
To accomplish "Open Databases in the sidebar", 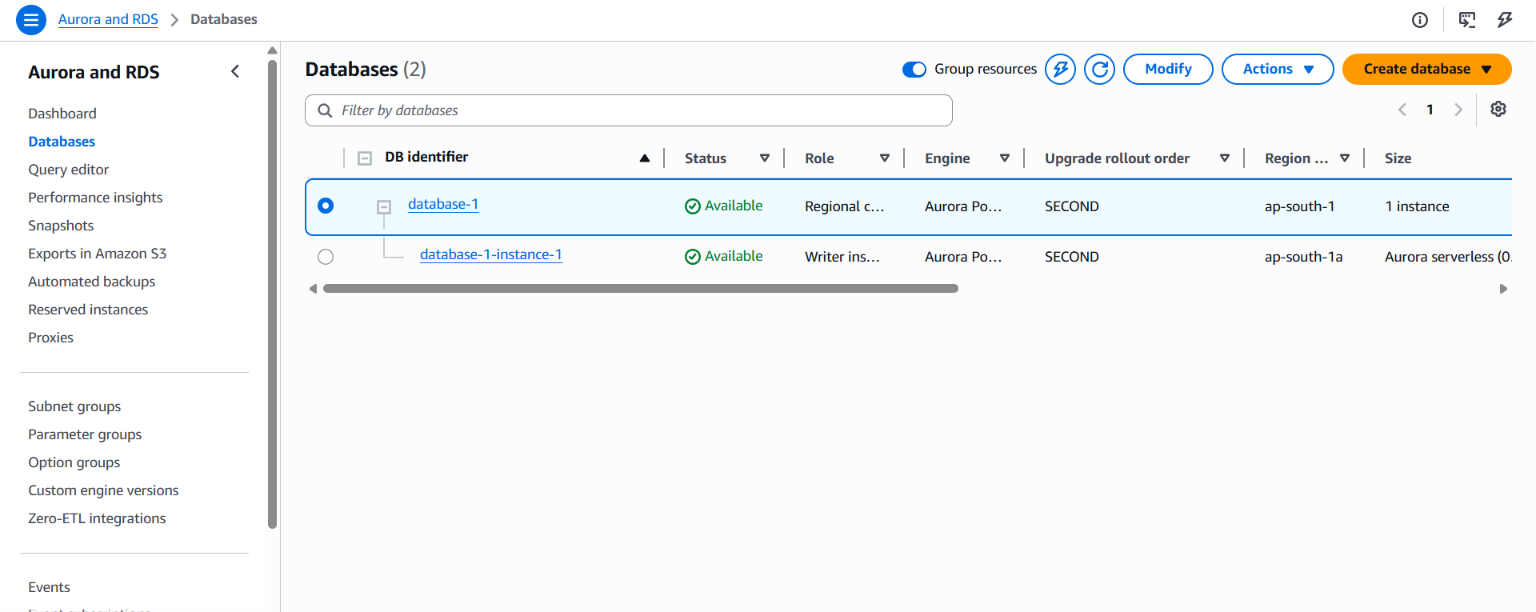I will [x=62, y=142].
